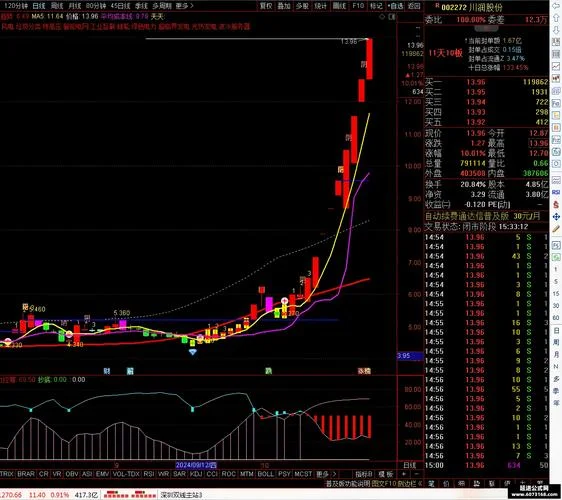Click the 2024/09/12 date marker on the timeline
Image resolution: width=562 pixels, height=500 pixels.
196,465
